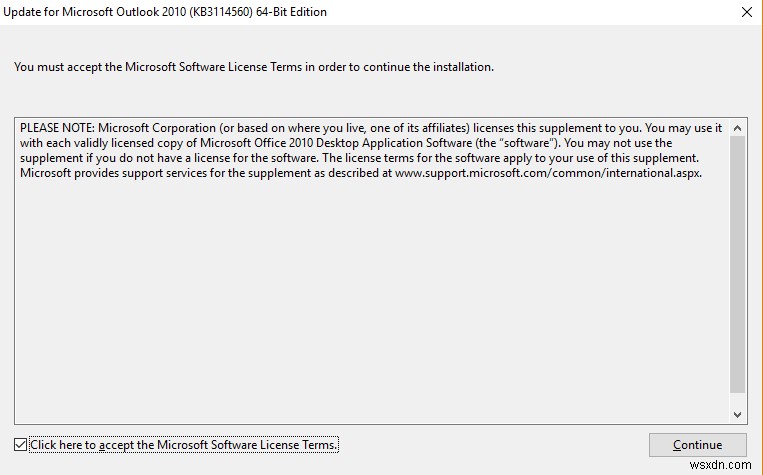Close the Outlook 2010 update dialog
The width and height of the screenshot is (763, 475).
tap(746, 12)
